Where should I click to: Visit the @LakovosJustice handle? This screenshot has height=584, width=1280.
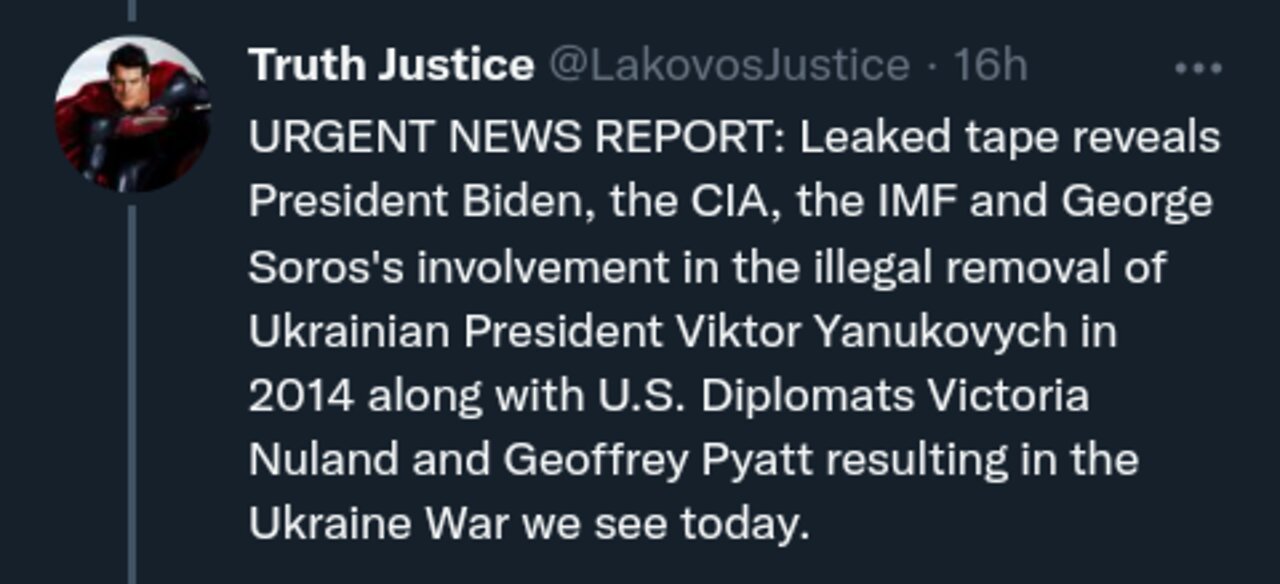pos(728,66)
